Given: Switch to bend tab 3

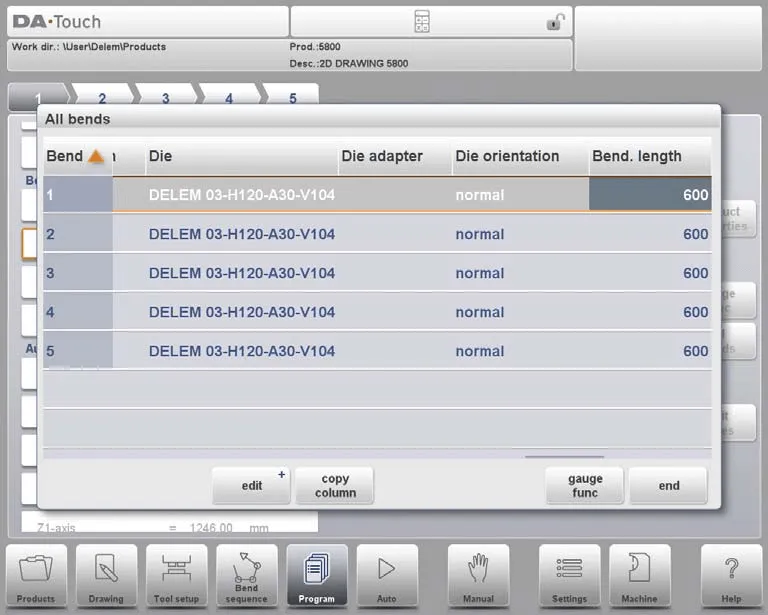Looking at the screenshot, I should coord(166,98).
